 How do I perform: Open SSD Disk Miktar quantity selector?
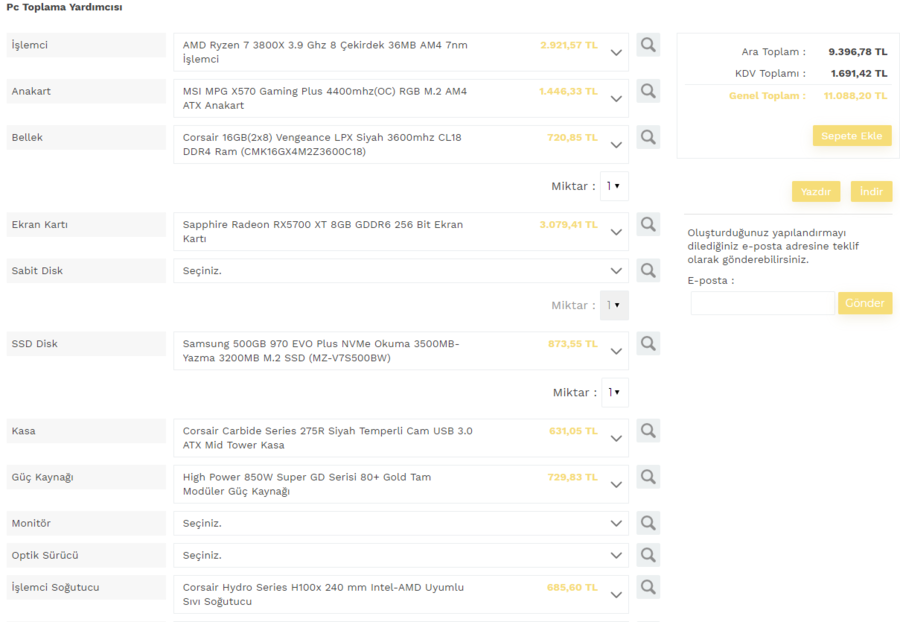[614, 392]
